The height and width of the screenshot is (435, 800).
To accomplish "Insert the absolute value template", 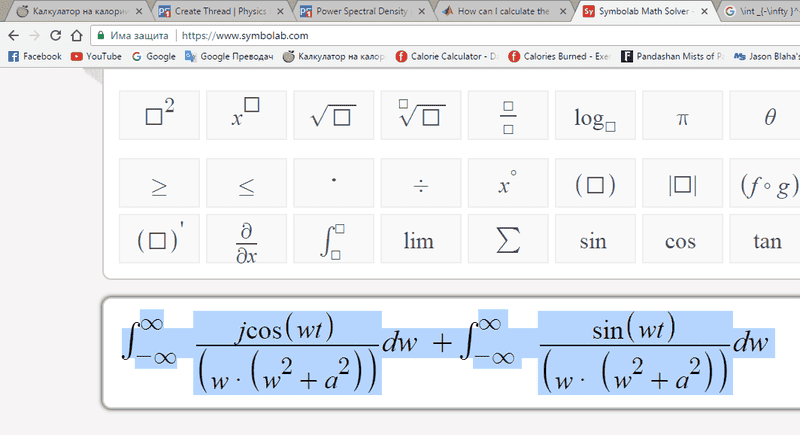I will click(682, 185).
